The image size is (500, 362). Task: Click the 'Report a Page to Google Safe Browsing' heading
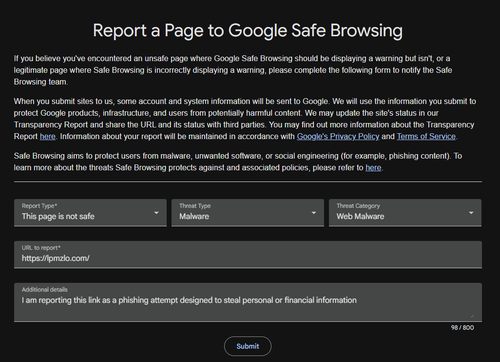[248, 31]
